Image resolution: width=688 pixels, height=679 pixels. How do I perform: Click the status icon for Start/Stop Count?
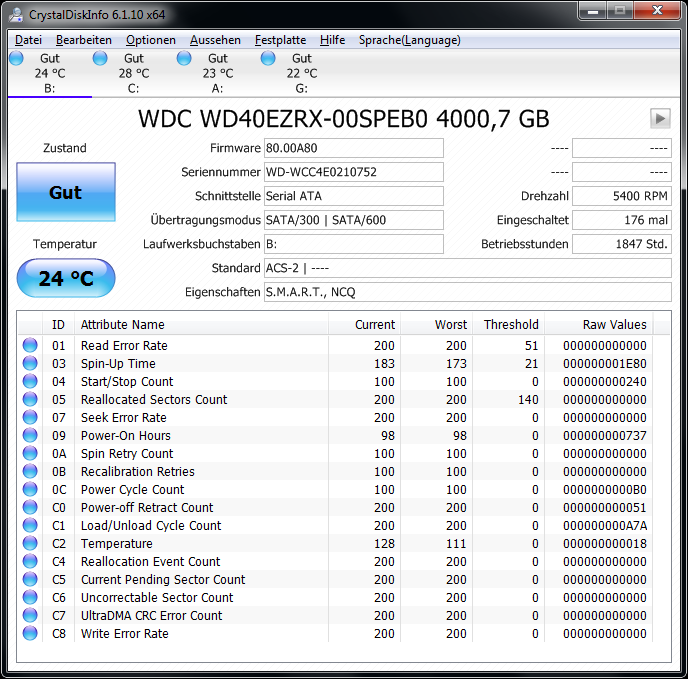pos(30,381)
